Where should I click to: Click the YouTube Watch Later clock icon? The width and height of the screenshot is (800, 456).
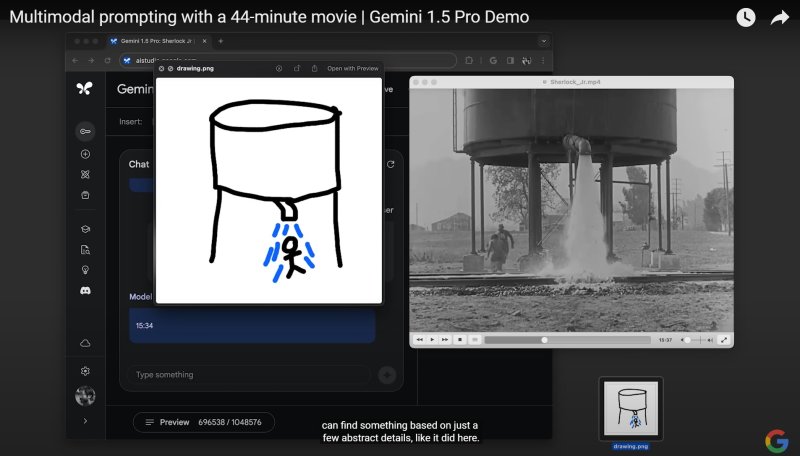(x=746, y=17)
